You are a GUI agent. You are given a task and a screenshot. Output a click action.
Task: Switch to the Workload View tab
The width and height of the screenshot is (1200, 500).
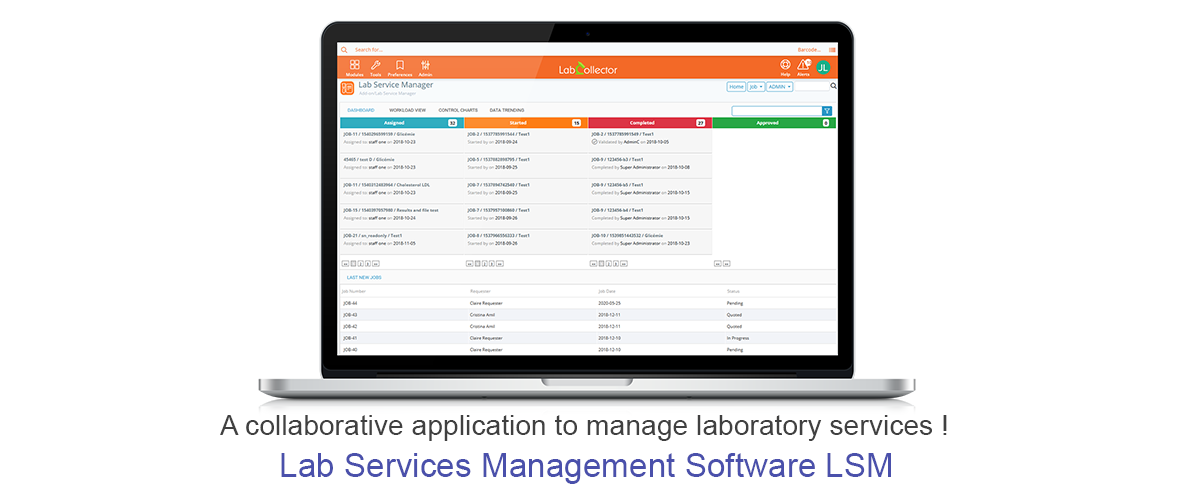[x=407, y=110]
